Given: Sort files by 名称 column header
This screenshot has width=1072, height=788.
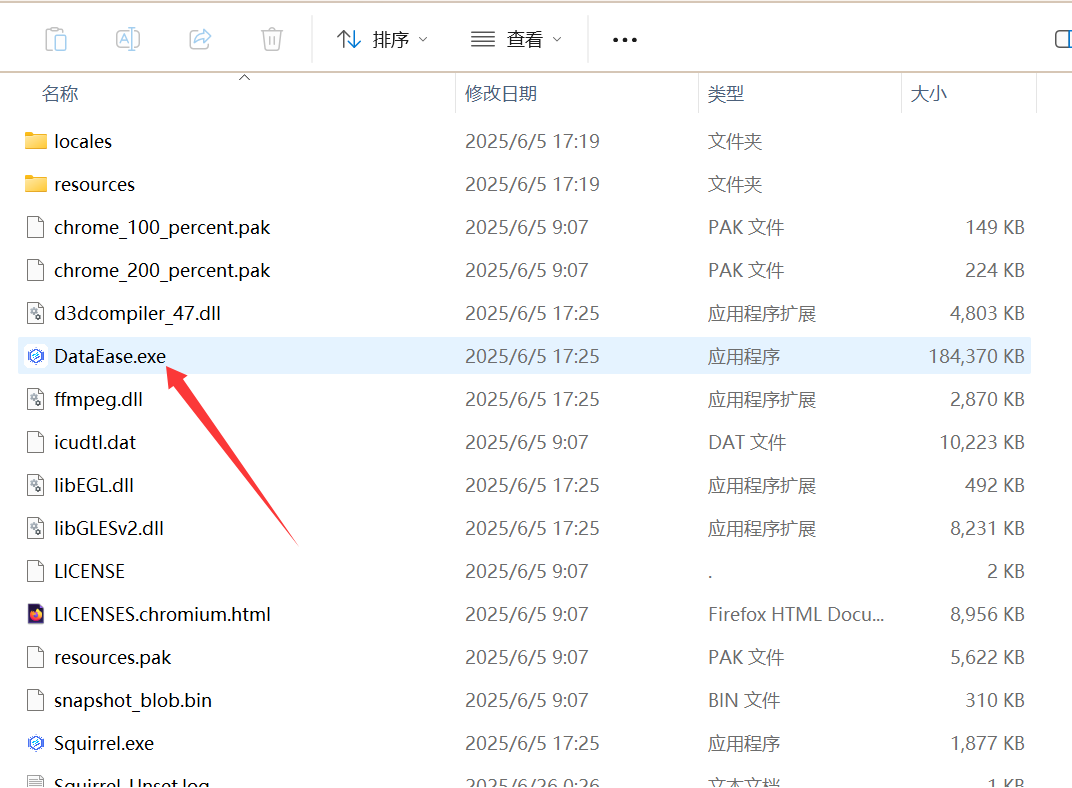Looking at the screenshot, I should pyautogui.click(x=60, y=94).
